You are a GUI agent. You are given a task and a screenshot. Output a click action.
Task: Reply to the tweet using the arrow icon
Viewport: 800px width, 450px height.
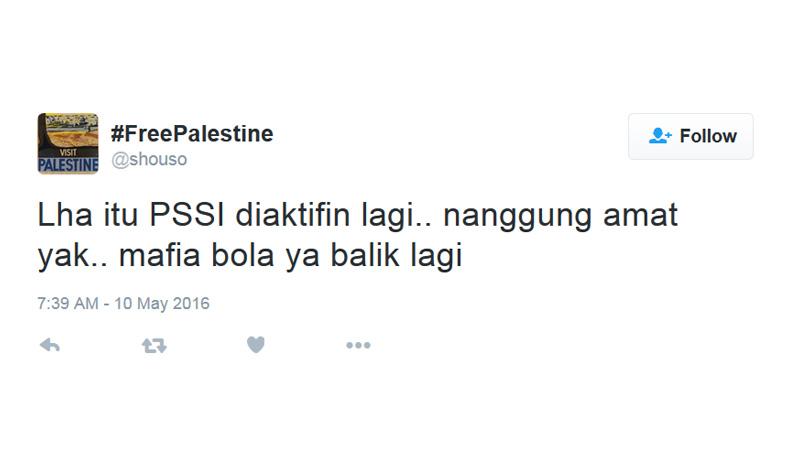[49, 345]
